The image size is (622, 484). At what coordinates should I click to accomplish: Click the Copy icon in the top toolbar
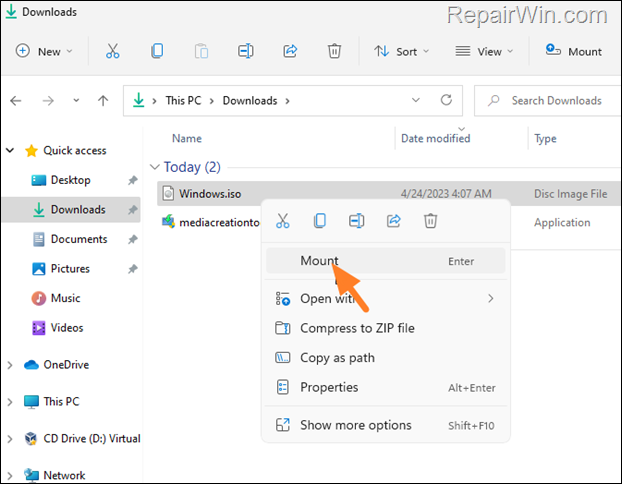tap(157, 51)
